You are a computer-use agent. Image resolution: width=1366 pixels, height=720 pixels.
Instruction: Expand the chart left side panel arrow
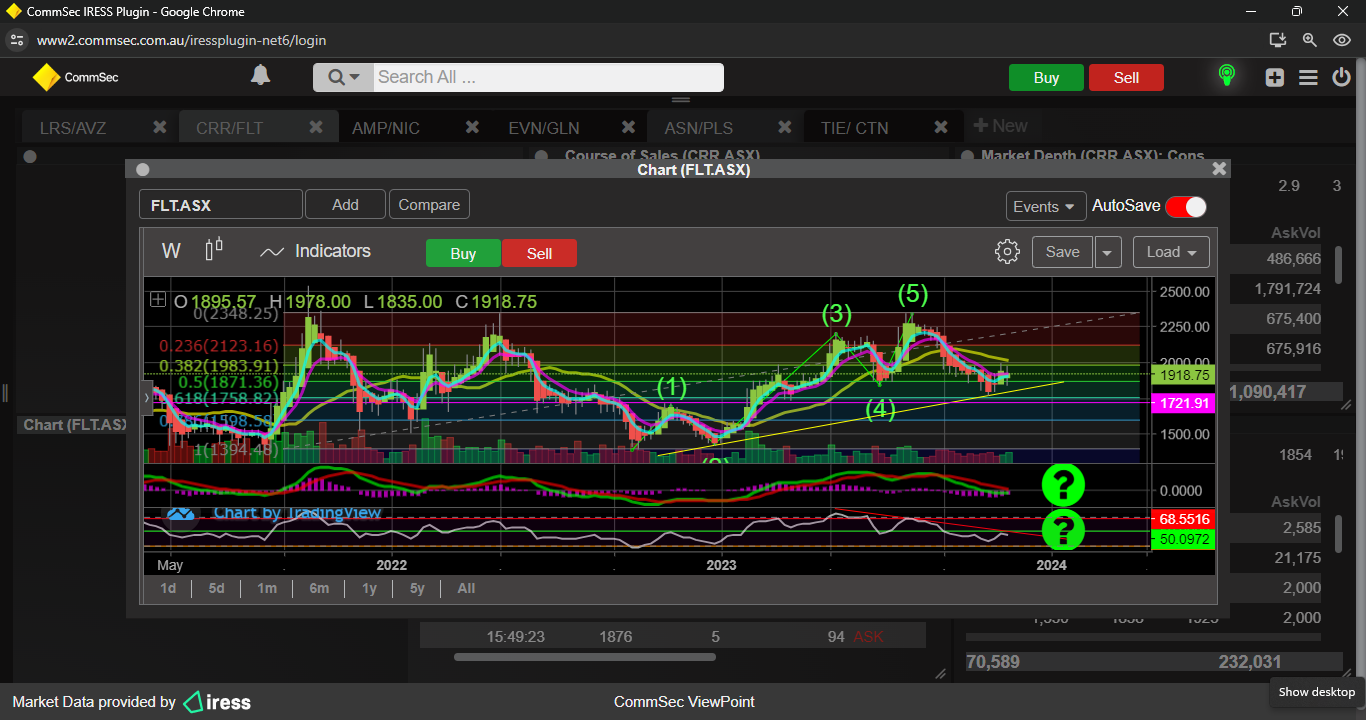coord(148,397)
